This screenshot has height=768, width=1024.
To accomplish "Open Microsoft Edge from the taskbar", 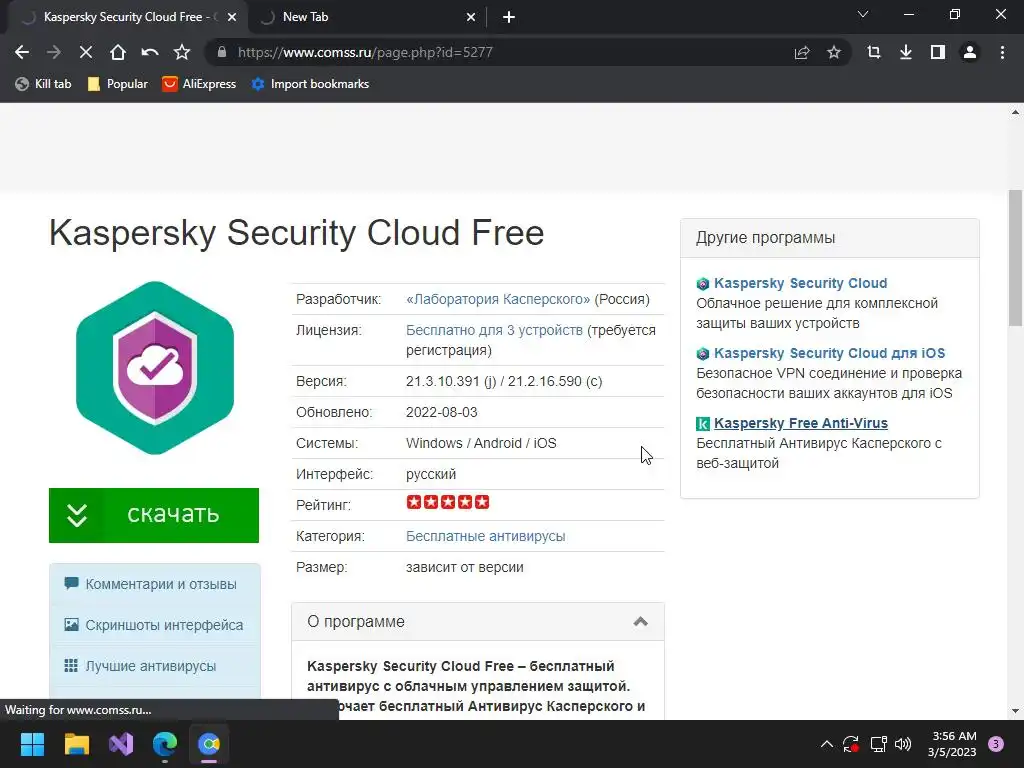I will pyautogui.click(x=165, y=744).
